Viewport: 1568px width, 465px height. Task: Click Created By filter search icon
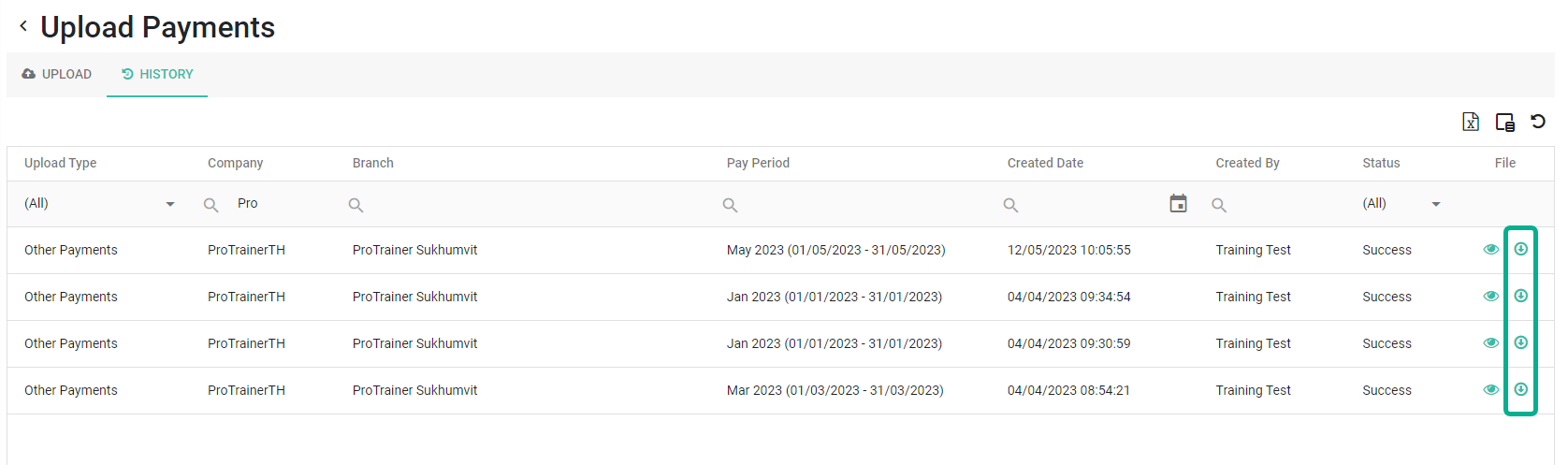pos(1219,205)
